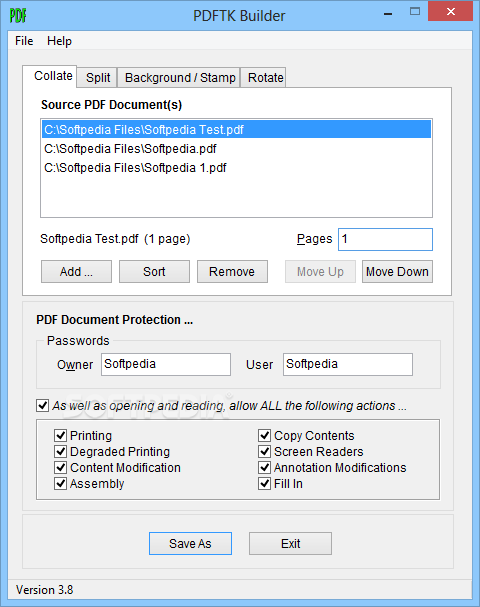Click the User password field

(x=348, y=364)
